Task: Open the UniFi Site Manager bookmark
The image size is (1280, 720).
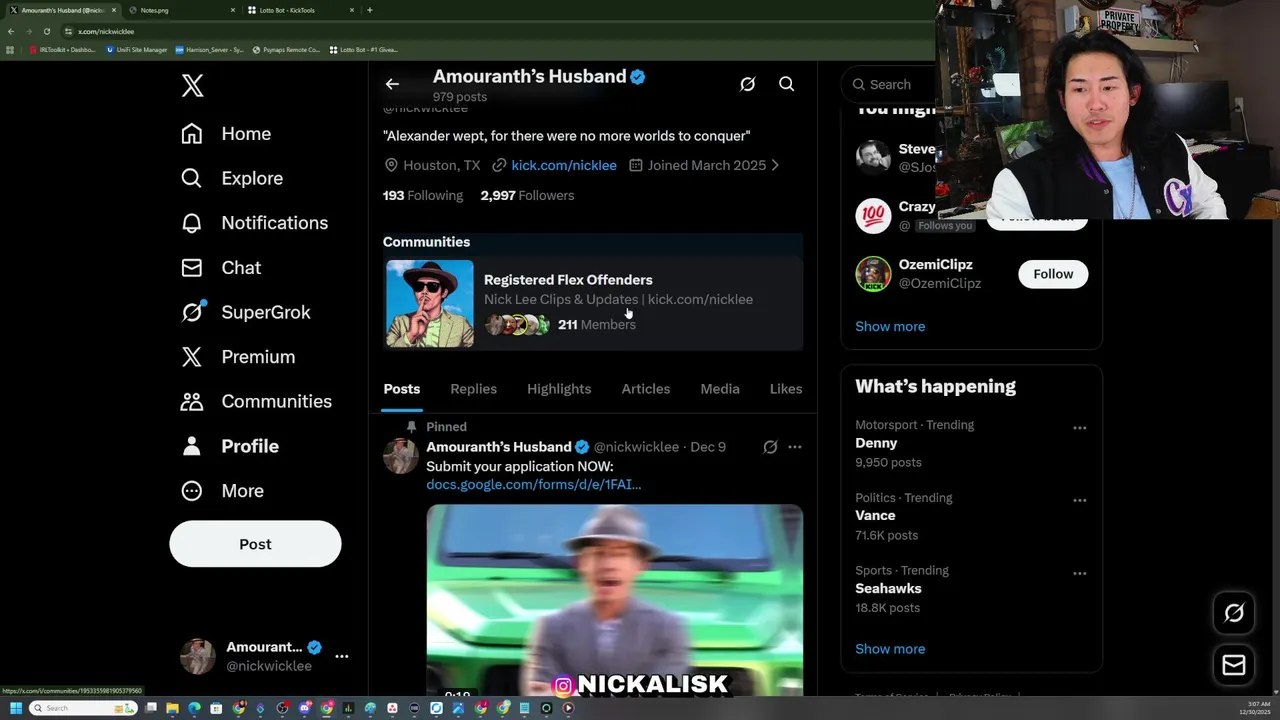Action: point(136,49)
